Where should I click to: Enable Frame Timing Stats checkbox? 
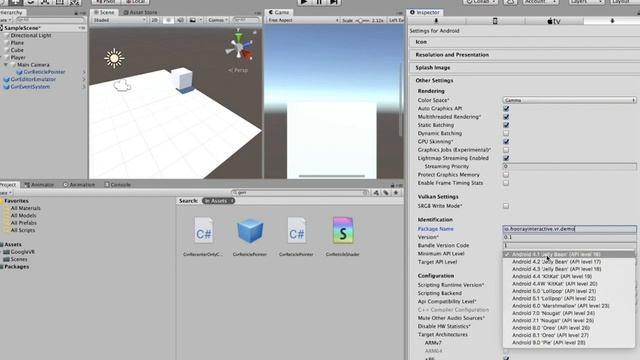click(x=506, y=183)
